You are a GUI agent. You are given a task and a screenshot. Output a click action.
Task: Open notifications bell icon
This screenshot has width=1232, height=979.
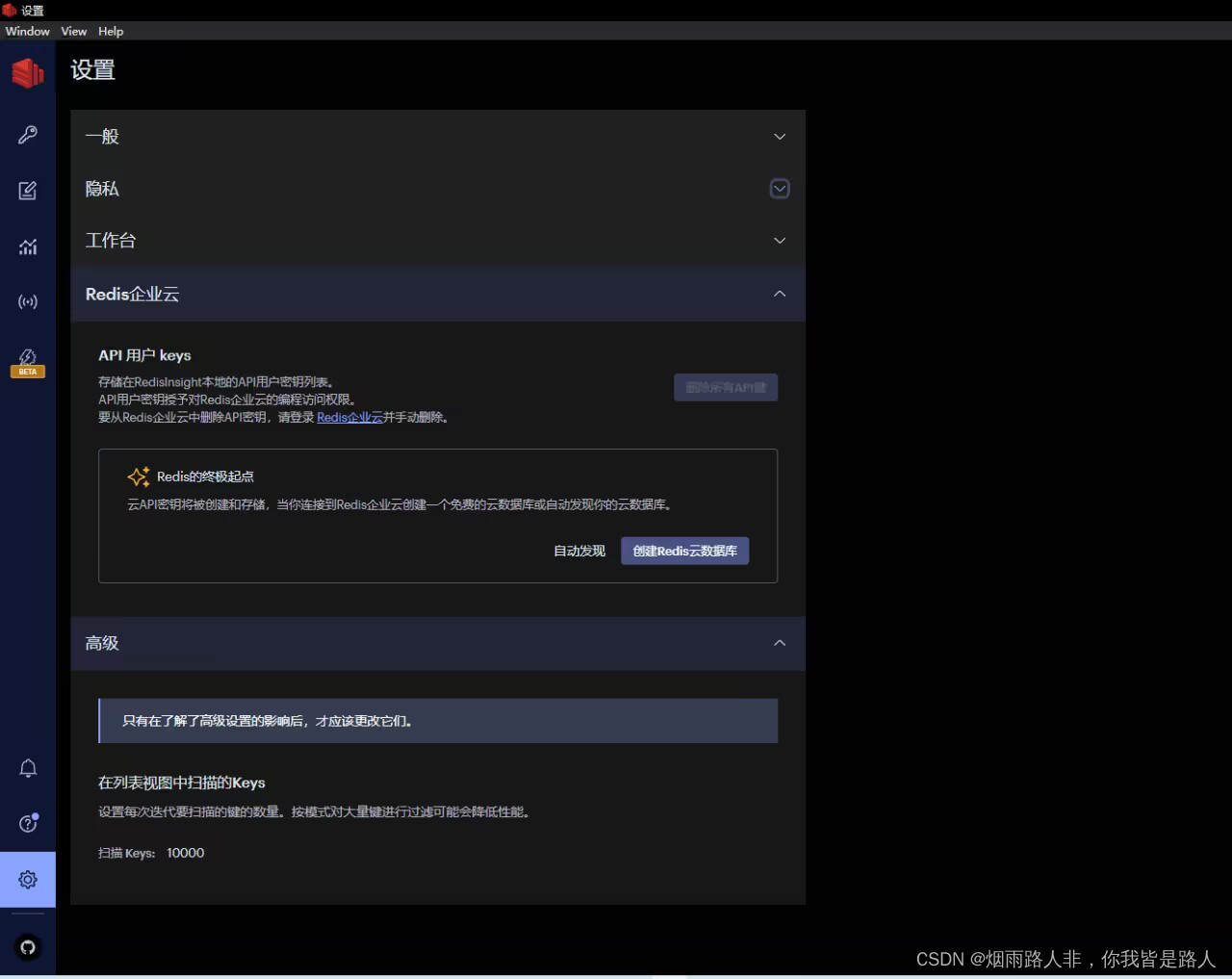click(28, 768)
